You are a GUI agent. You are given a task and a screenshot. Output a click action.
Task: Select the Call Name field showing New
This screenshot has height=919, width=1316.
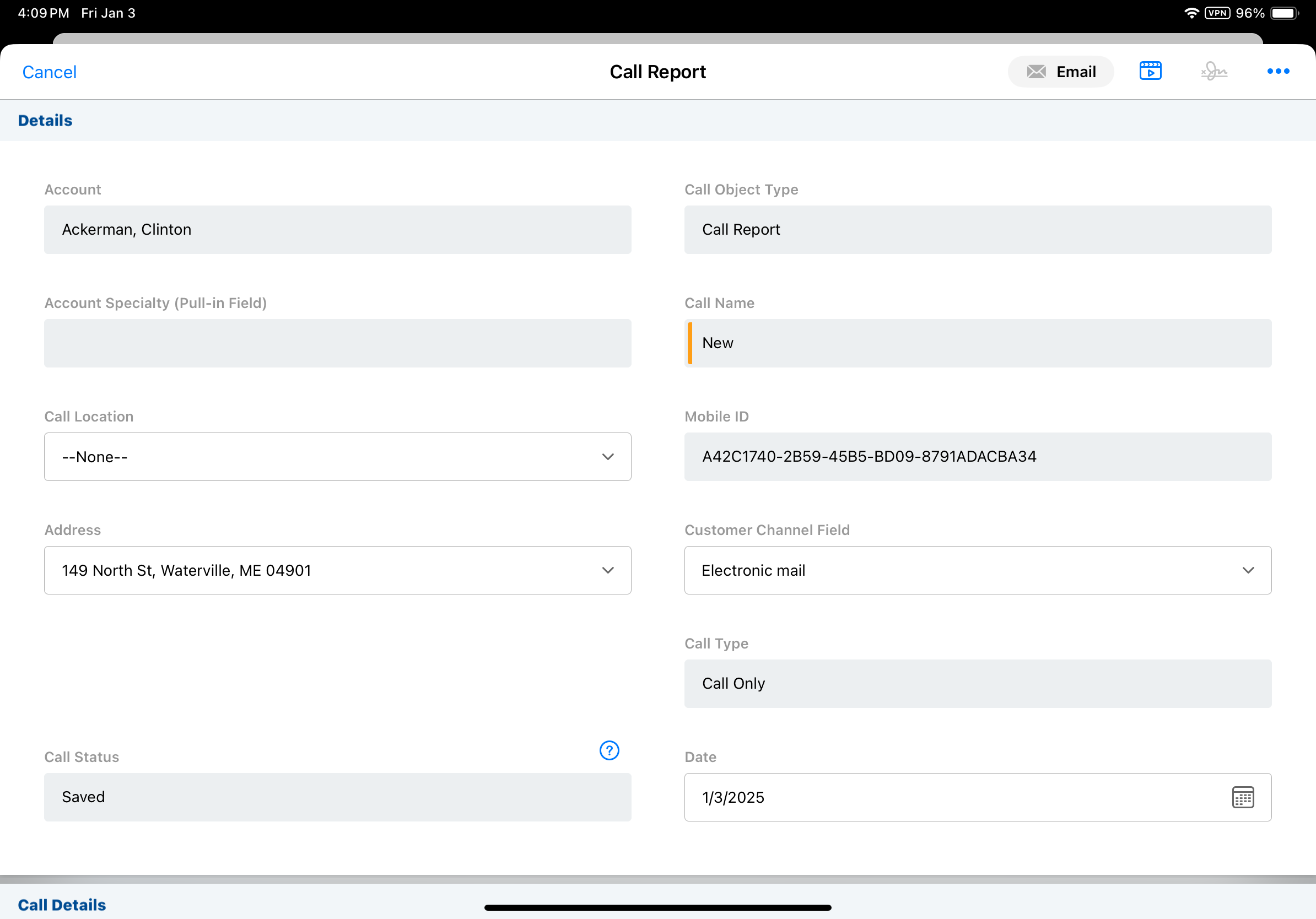[x=978, y=343]
